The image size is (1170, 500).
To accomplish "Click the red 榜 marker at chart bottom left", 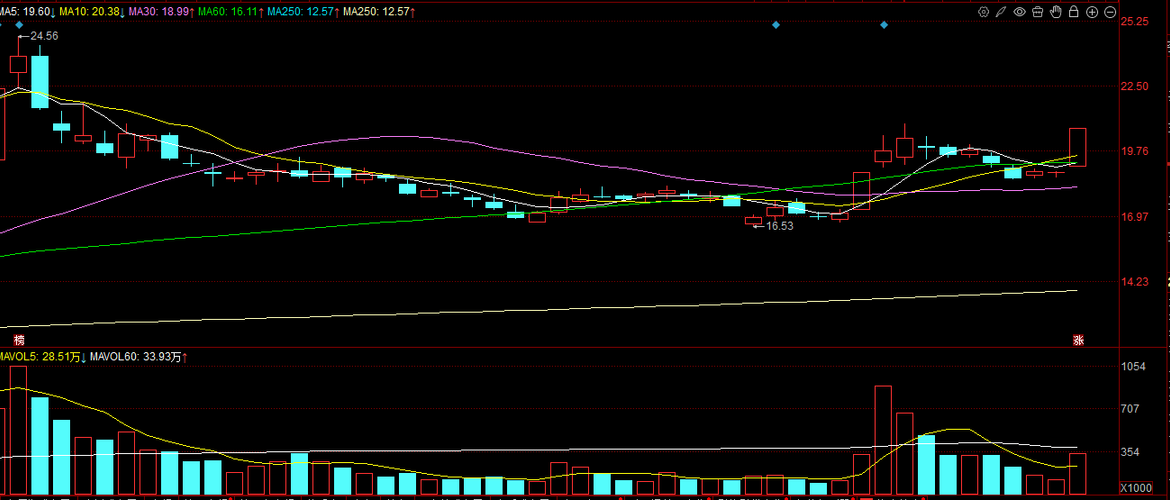I will (x=19, y=340).
